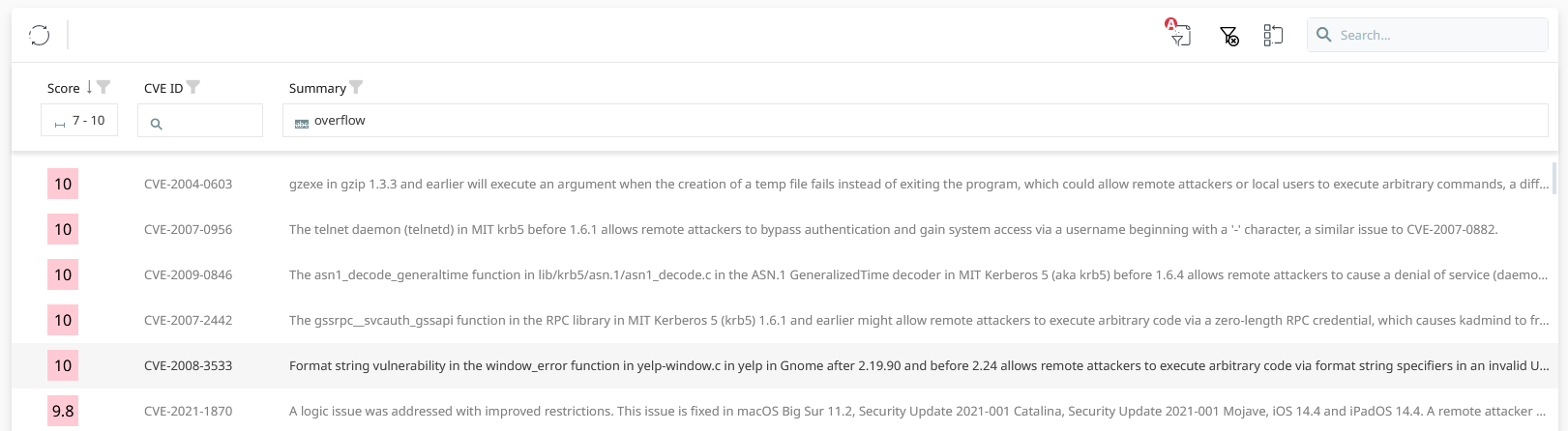This screenshot has width=1568, height=431.
Task: Clear all filters with the funnel-X icon
Action: pos(1228,36)
